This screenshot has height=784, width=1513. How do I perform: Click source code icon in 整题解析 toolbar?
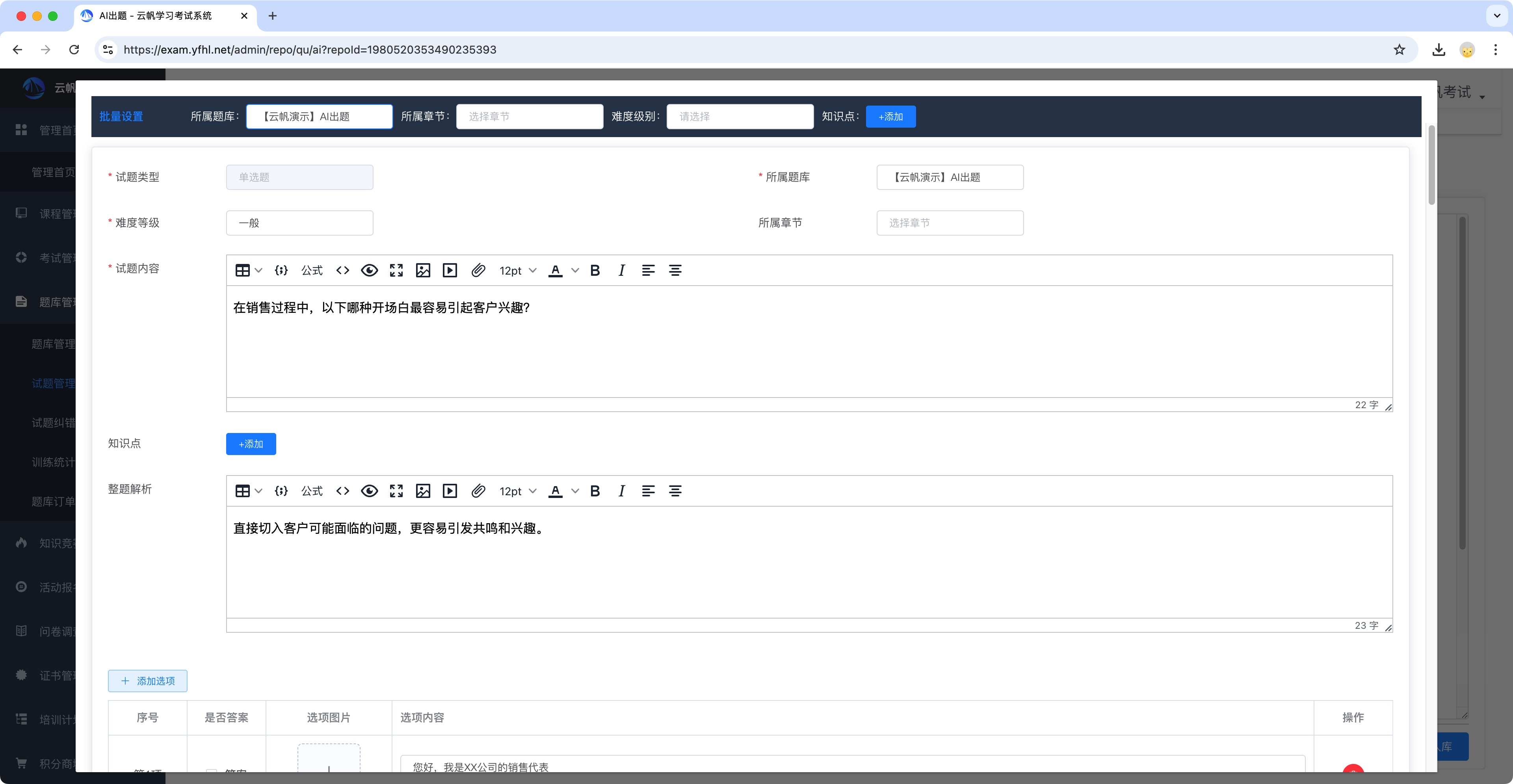click(342, 491)
